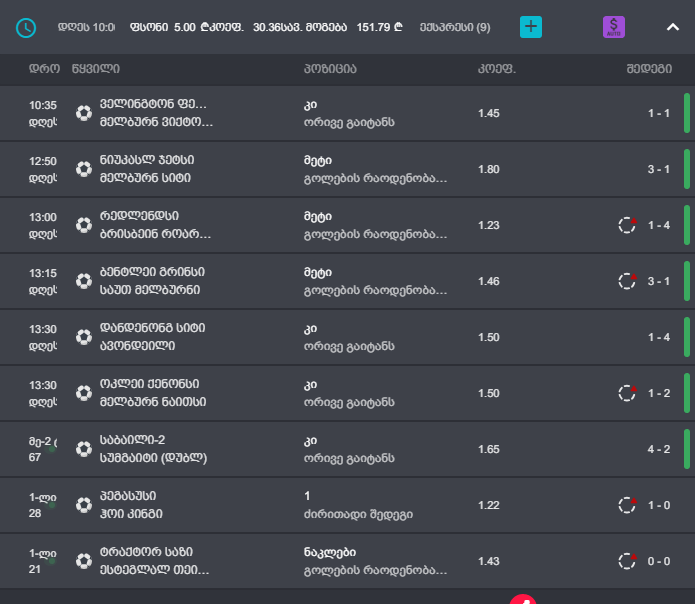Image resolution: width=695 pixels, height=604 pixels.
Task: Click the 30.36 total odds value
Action: [x=267, y=27]
